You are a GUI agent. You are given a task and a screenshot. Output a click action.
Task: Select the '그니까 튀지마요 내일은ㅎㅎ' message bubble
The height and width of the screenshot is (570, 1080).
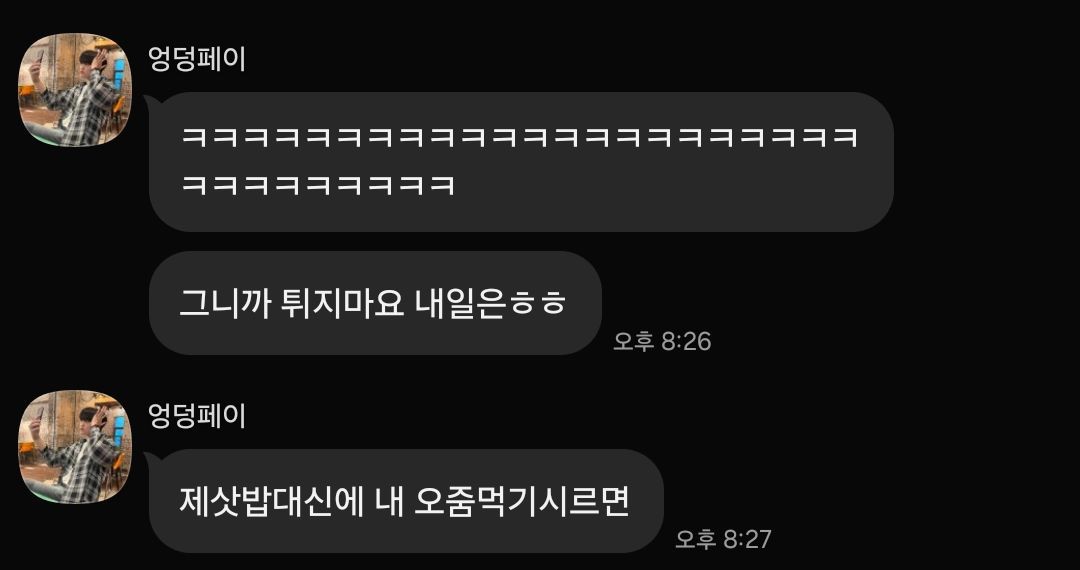click(x=375, y=303)
